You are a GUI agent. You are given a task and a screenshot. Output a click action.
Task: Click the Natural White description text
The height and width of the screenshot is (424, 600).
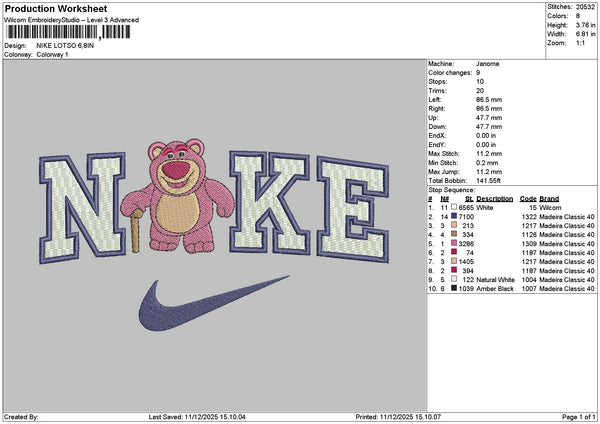coord(496,280)
